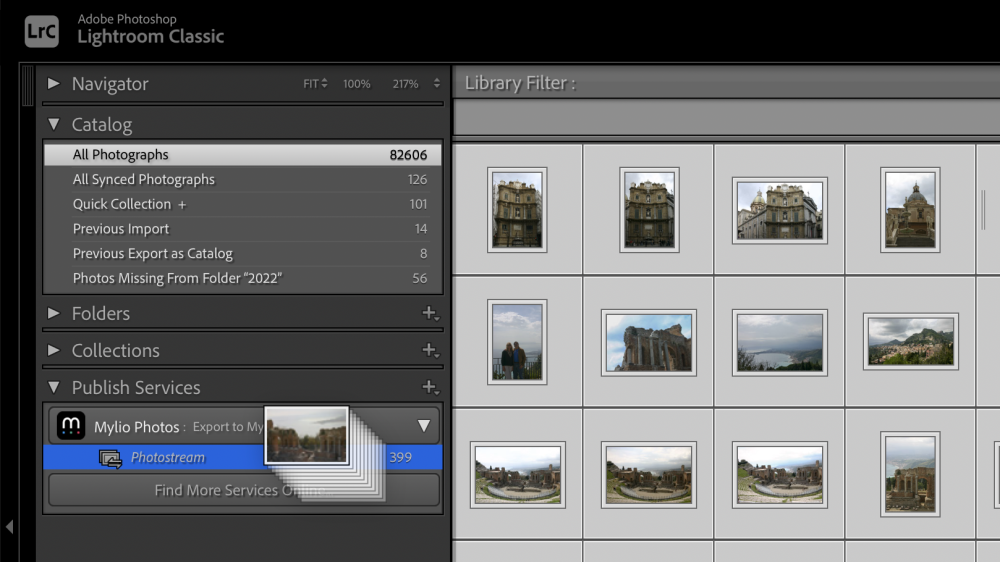Hide the left panel with edge arrow
This screenshot has width=1000, height=562.
coord(9,526)
